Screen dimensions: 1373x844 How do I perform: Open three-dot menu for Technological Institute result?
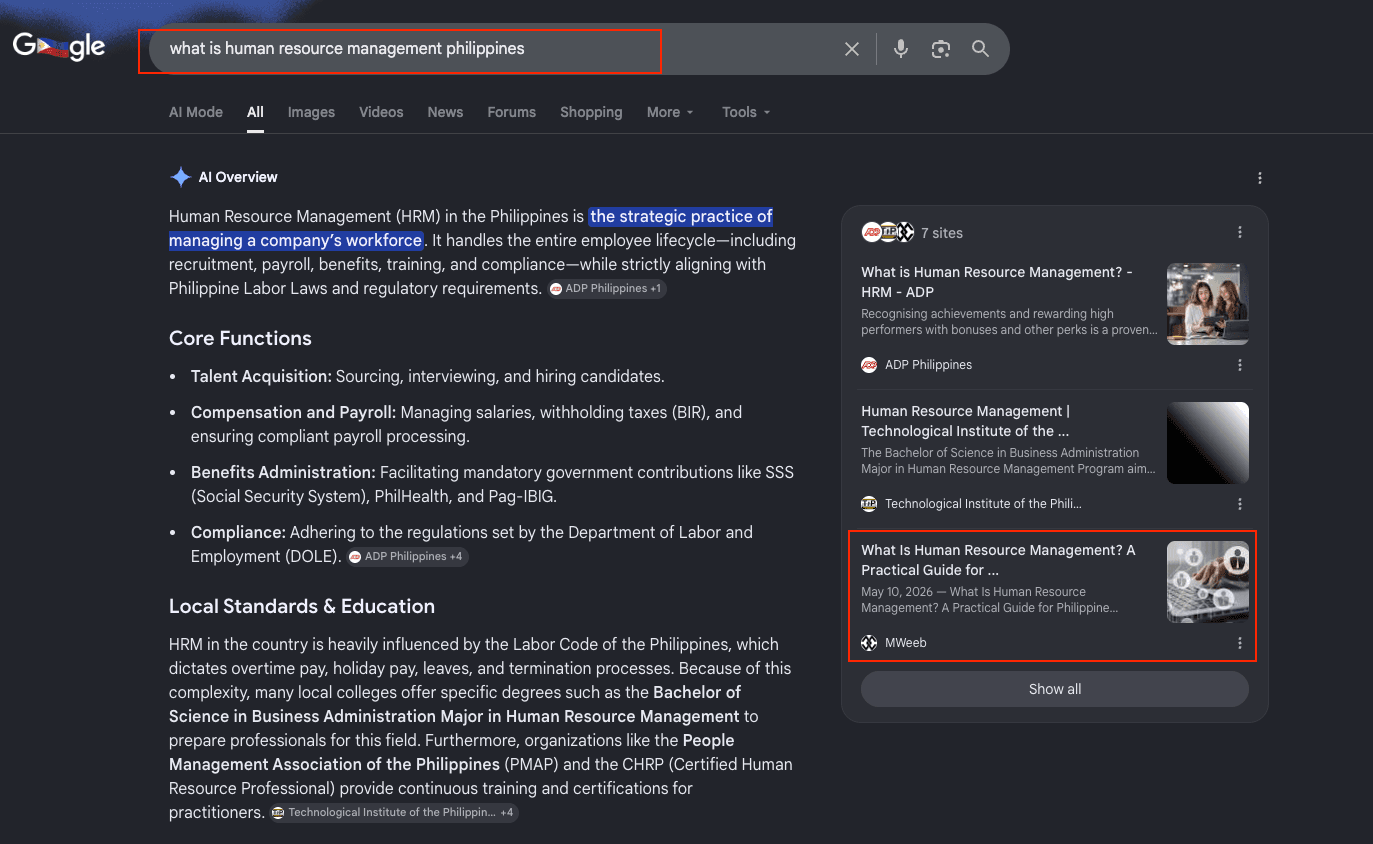[x=1240, y=504]
